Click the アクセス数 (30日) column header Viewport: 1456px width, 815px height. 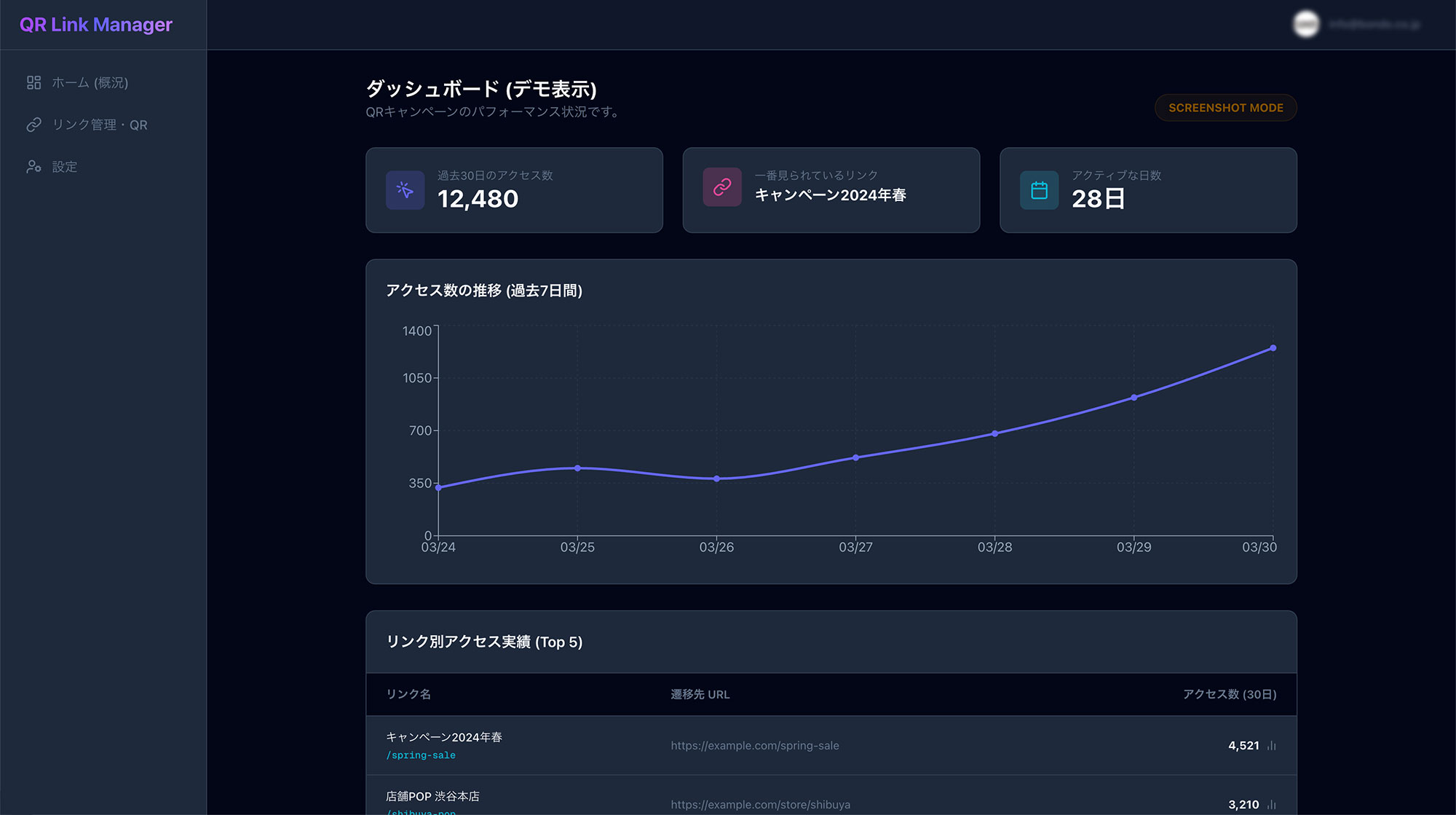(1229, 695)
